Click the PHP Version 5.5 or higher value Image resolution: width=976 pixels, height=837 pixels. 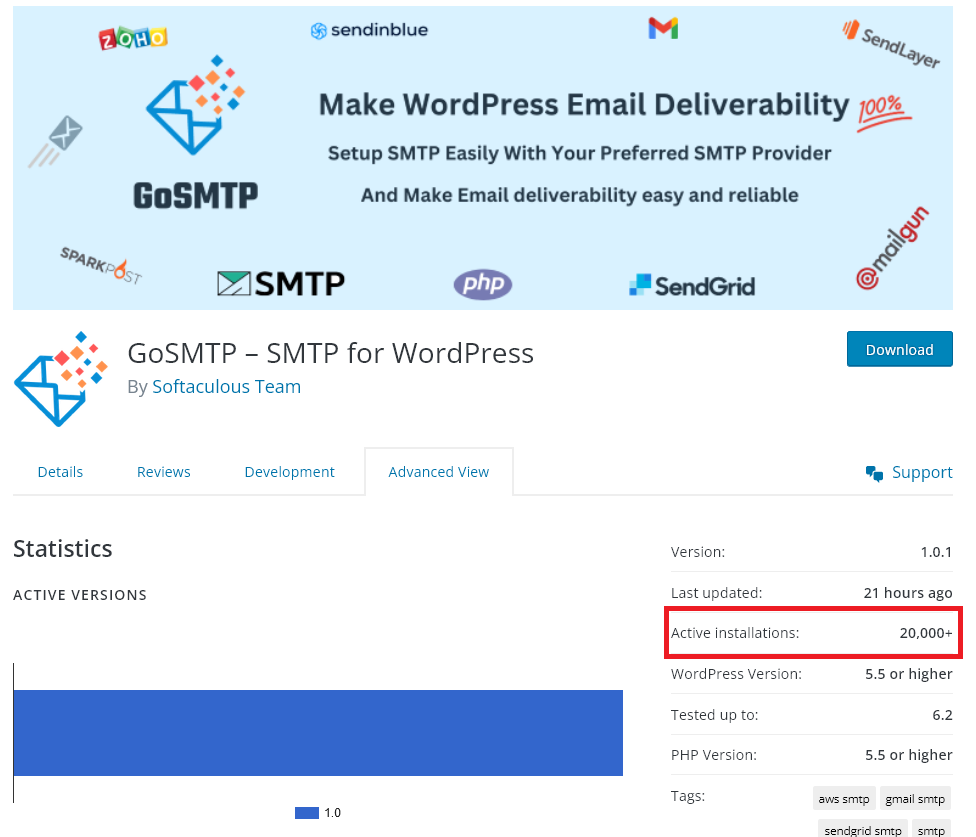click(908, 755)
